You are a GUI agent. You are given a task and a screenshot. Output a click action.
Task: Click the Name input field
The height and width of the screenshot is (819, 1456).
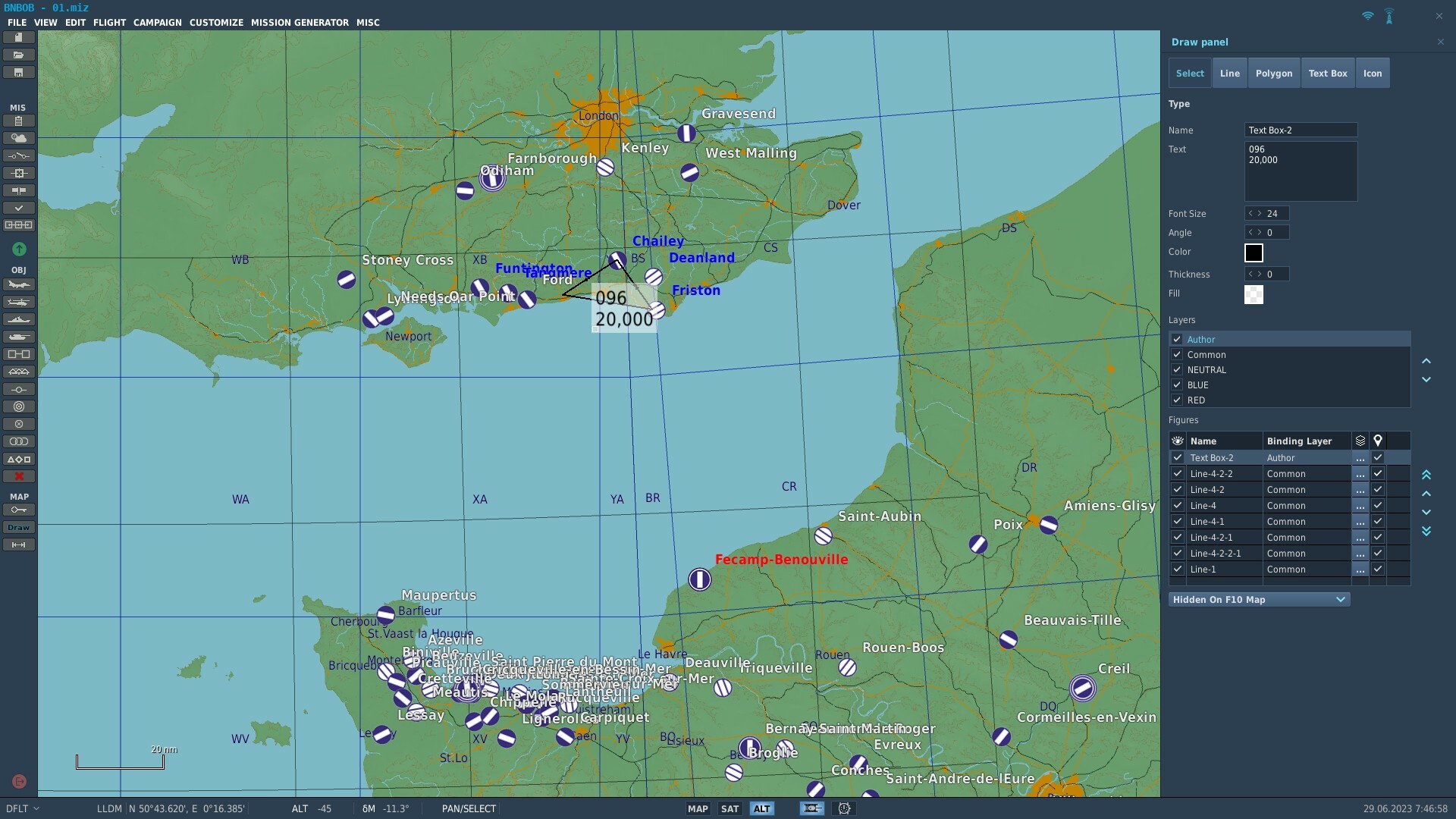pyautogui.click(x=1301, y=130)
